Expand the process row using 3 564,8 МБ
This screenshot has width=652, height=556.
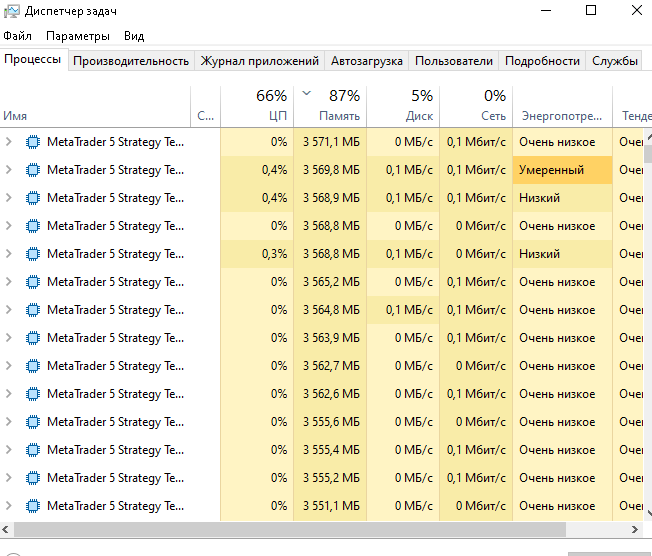click(8, 309)
